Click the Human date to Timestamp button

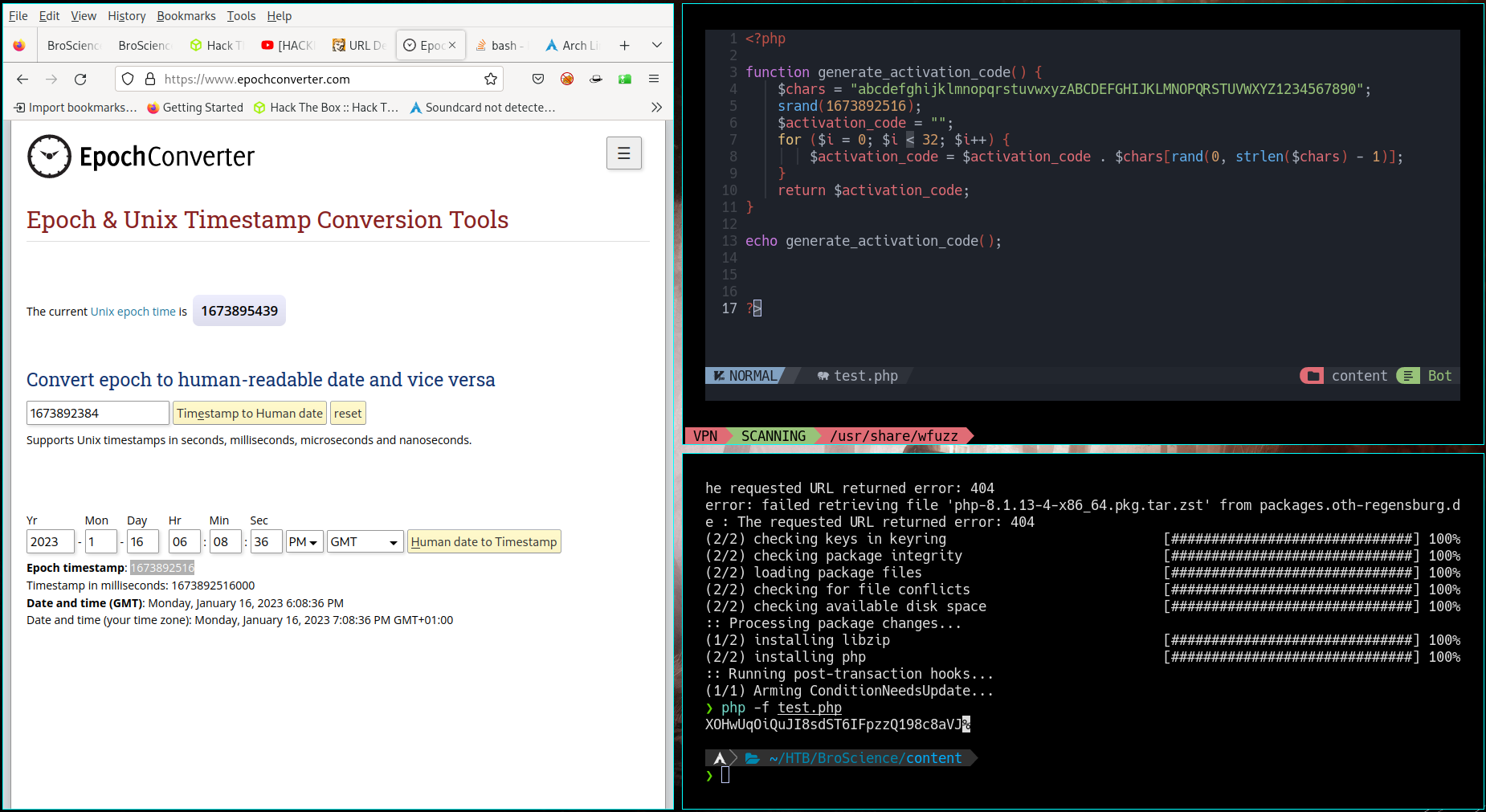point(484,542)
